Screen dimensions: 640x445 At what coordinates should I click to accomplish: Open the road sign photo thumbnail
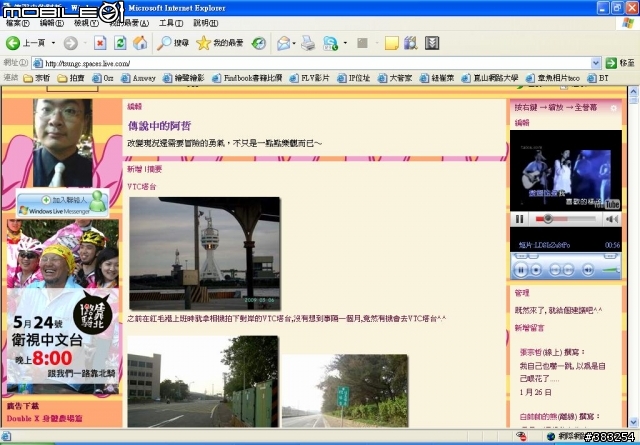pyautogui.click(x=345, y=391)
